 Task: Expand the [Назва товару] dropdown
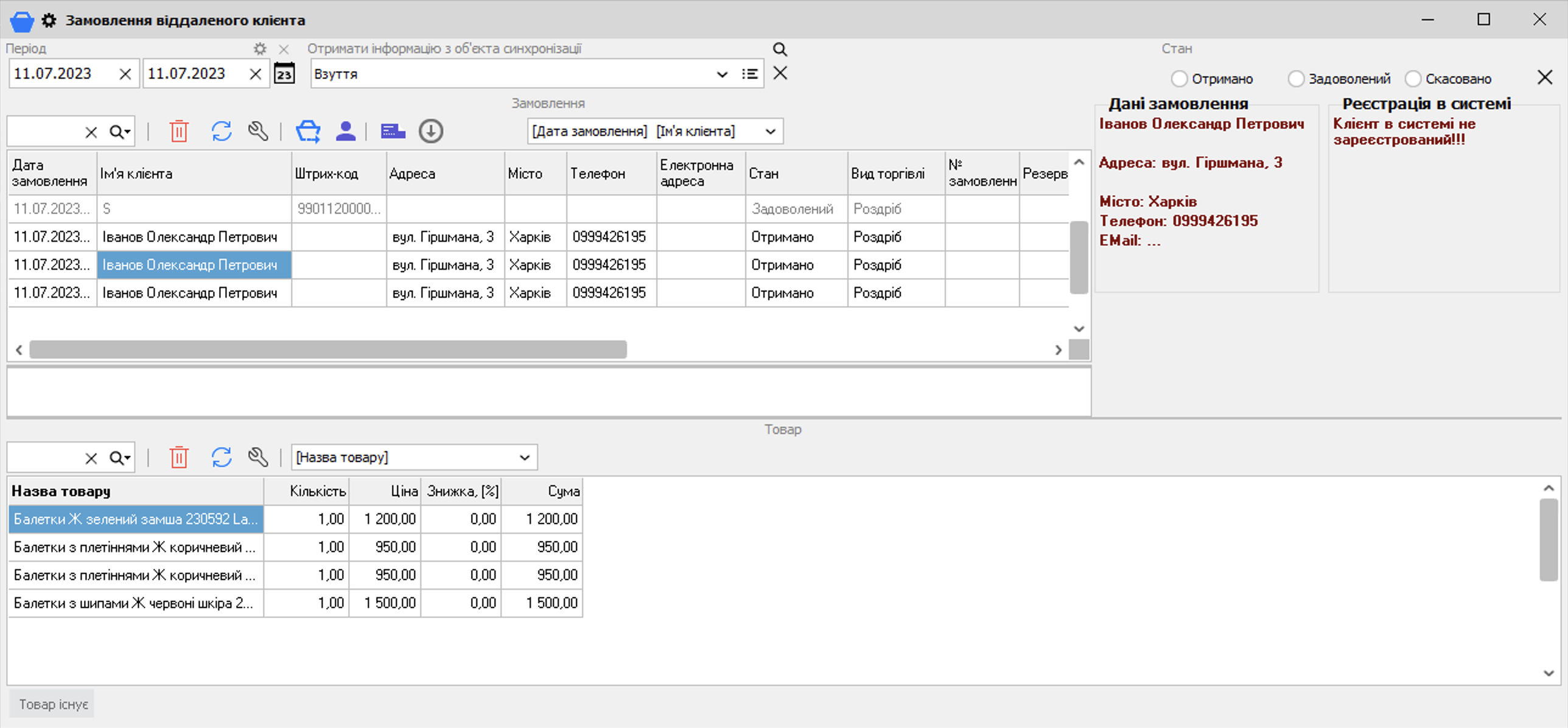(524, 458)
